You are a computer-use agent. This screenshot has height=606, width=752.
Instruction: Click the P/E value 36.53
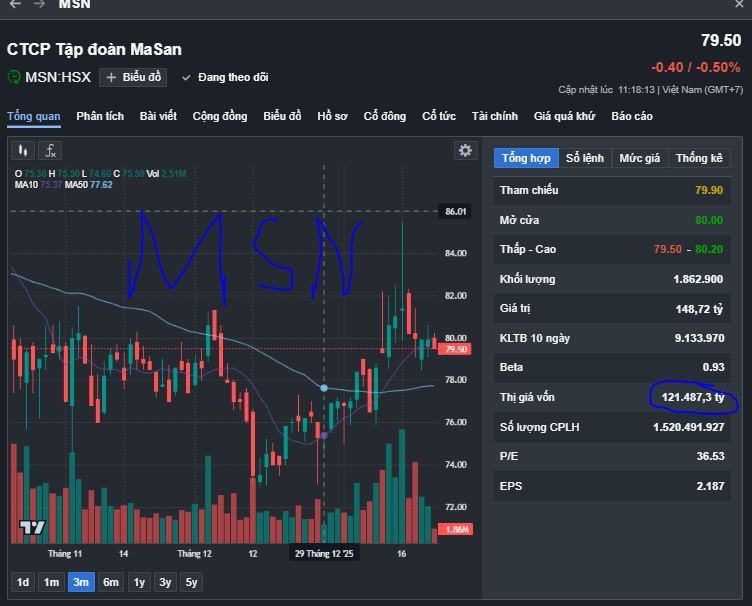pyautogui.click(x=710, y=456)
